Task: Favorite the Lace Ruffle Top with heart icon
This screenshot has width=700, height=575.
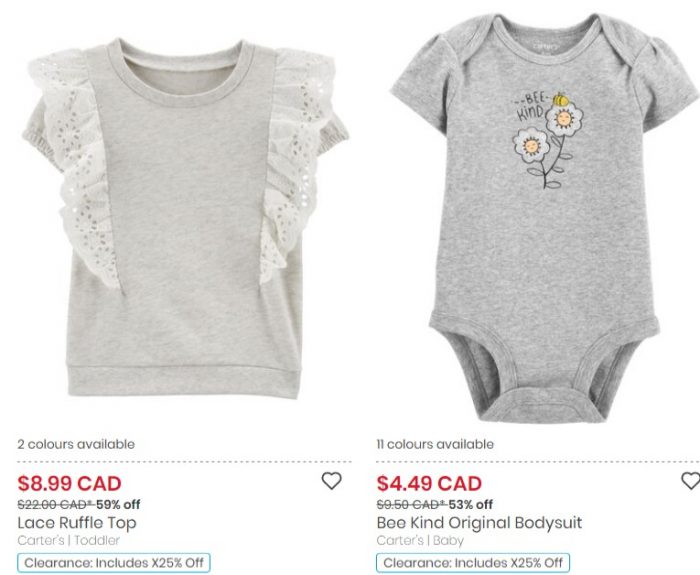Action: click(331, 481)
